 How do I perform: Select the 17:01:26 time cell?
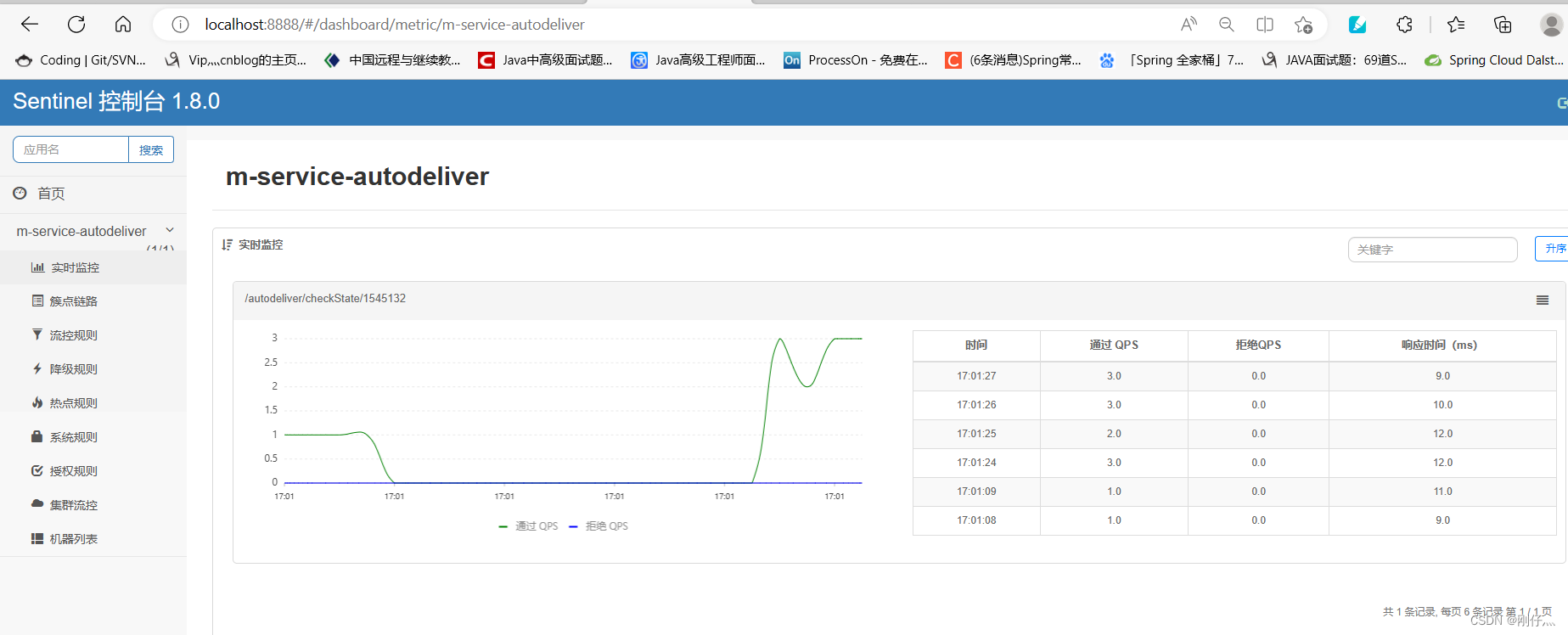click(976, 405)
